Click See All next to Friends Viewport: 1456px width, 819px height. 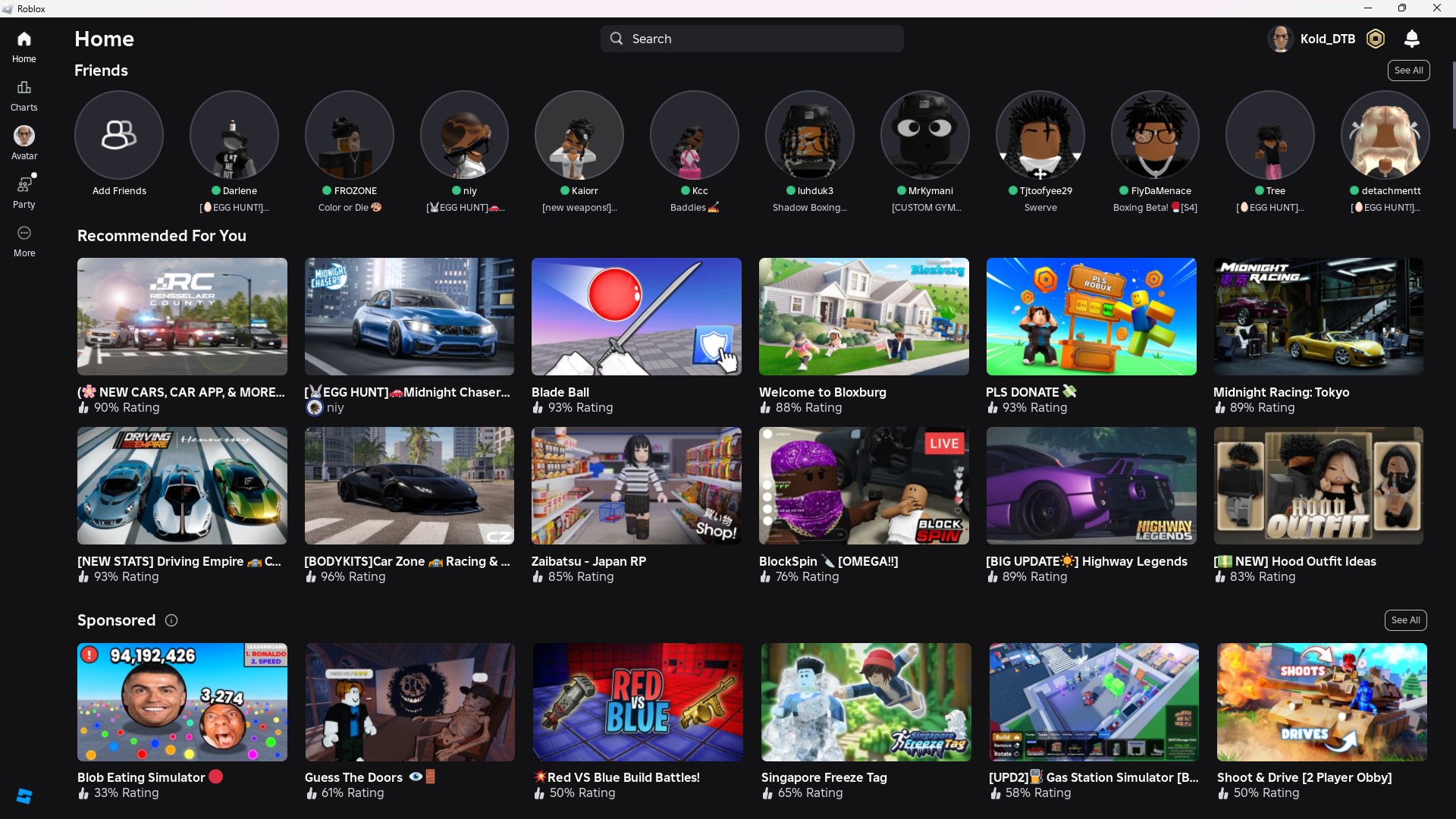[1408, 71]
